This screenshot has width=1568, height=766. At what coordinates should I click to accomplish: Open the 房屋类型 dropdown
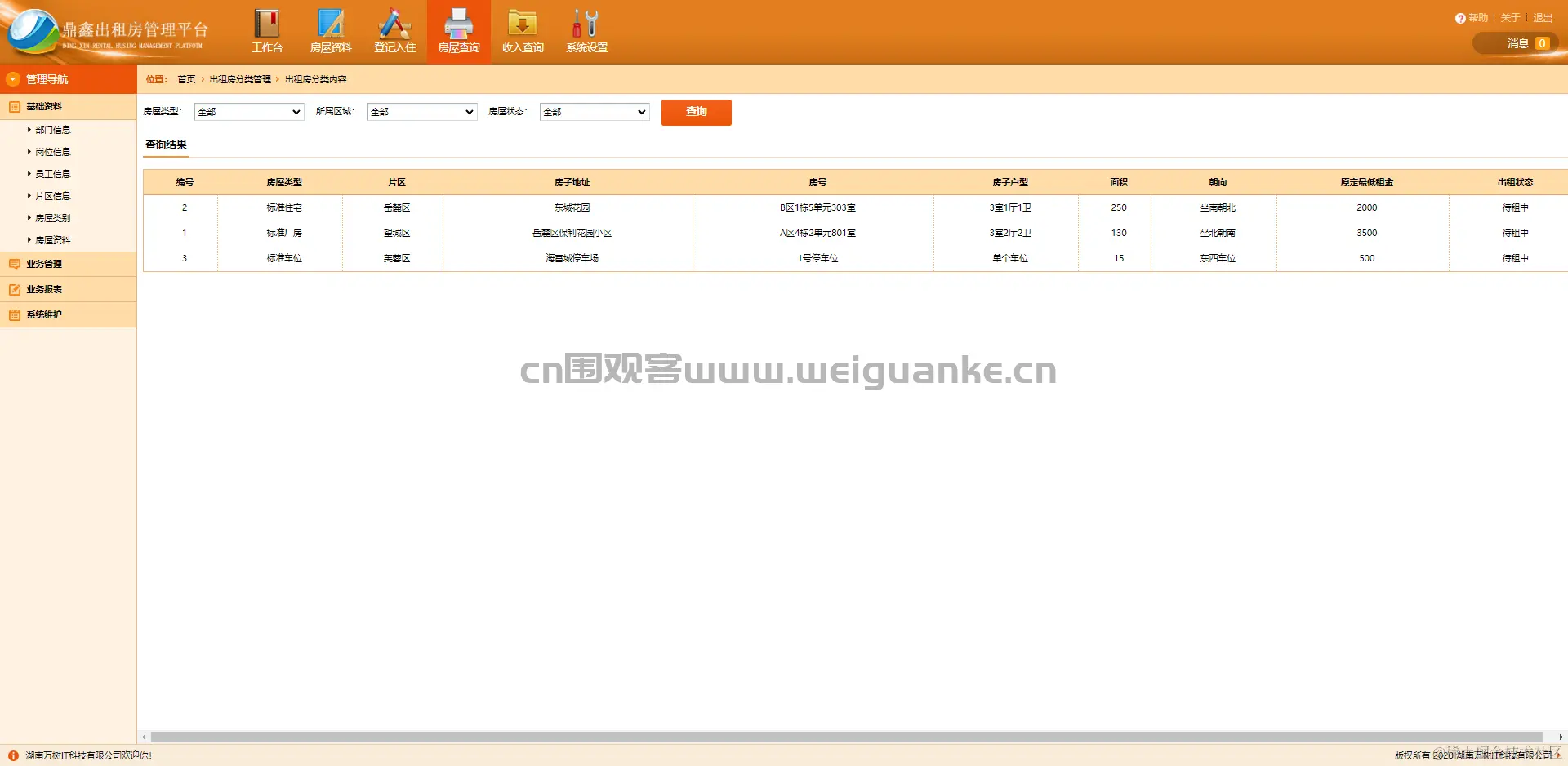point(249,112)
